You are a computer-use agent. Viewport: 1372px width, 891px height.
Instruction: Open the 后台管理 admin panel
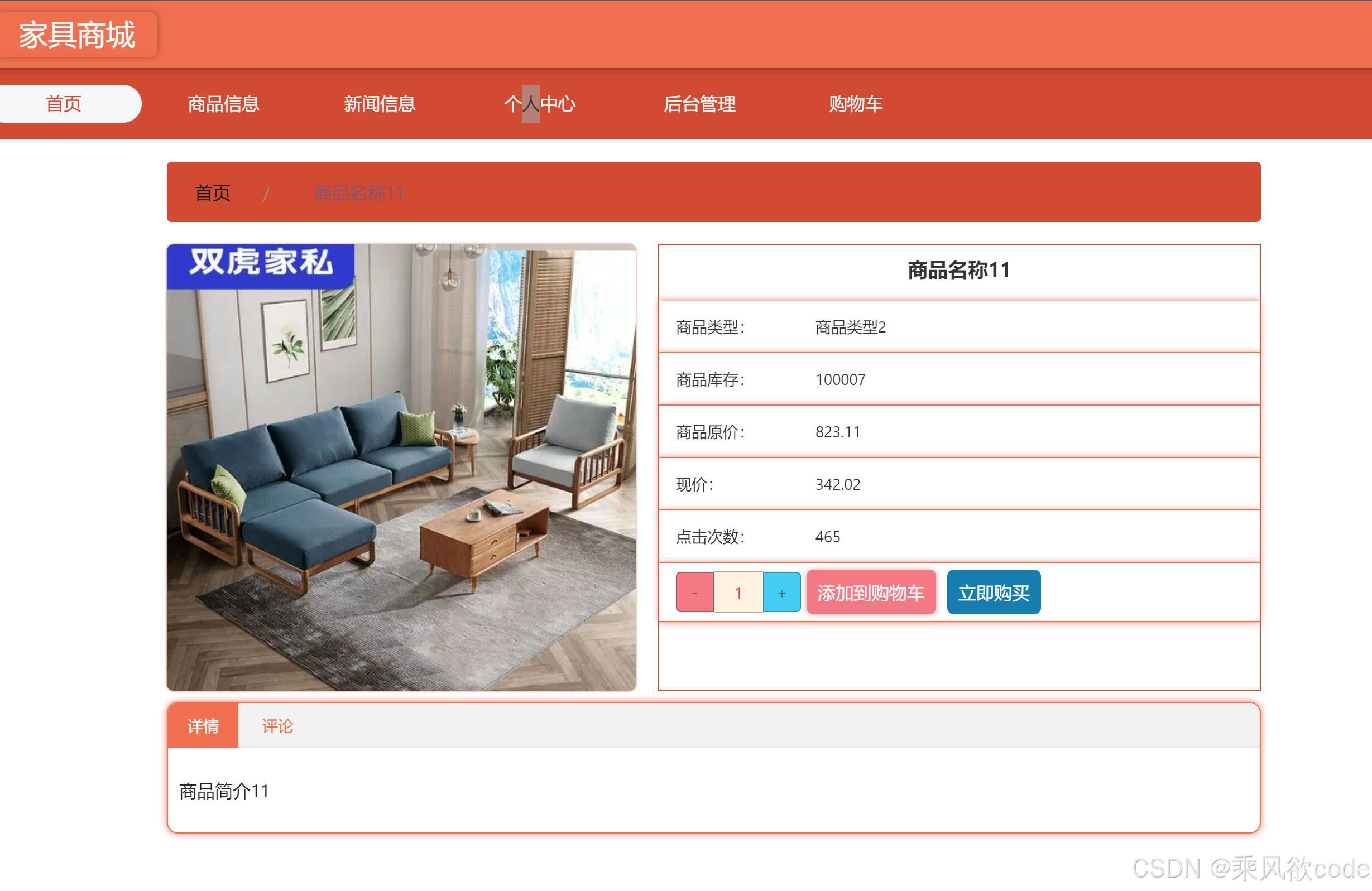coord(700,104)
